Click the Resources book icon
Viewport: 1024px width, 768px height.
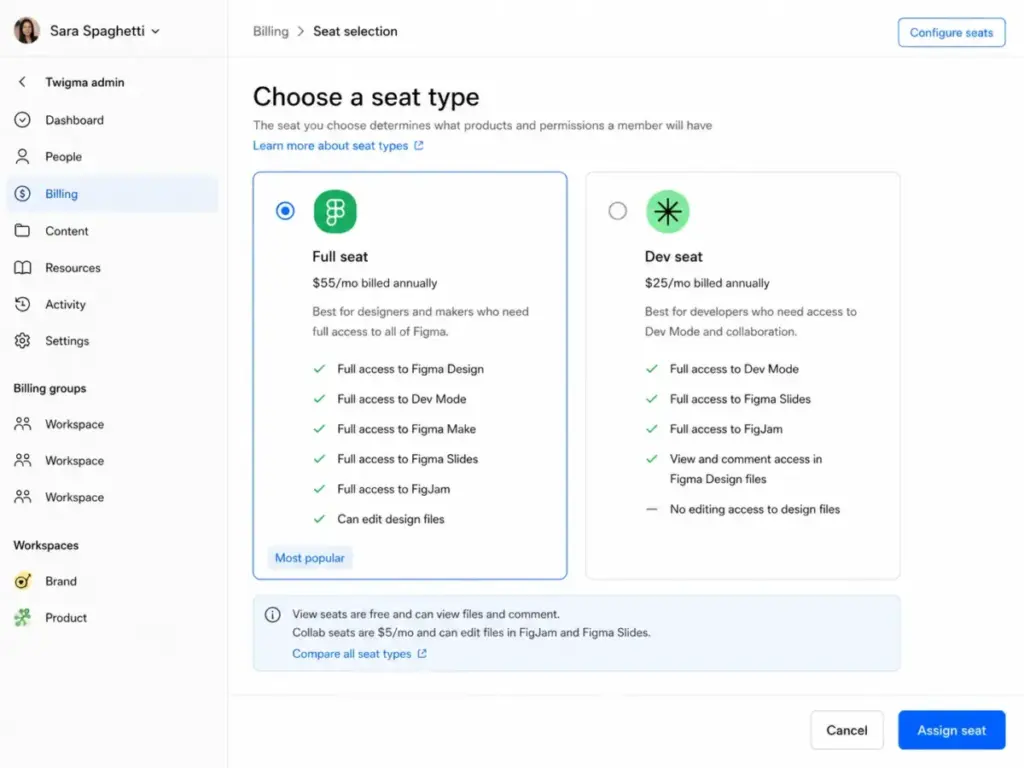pyautogui.click(x=22, y=267)
